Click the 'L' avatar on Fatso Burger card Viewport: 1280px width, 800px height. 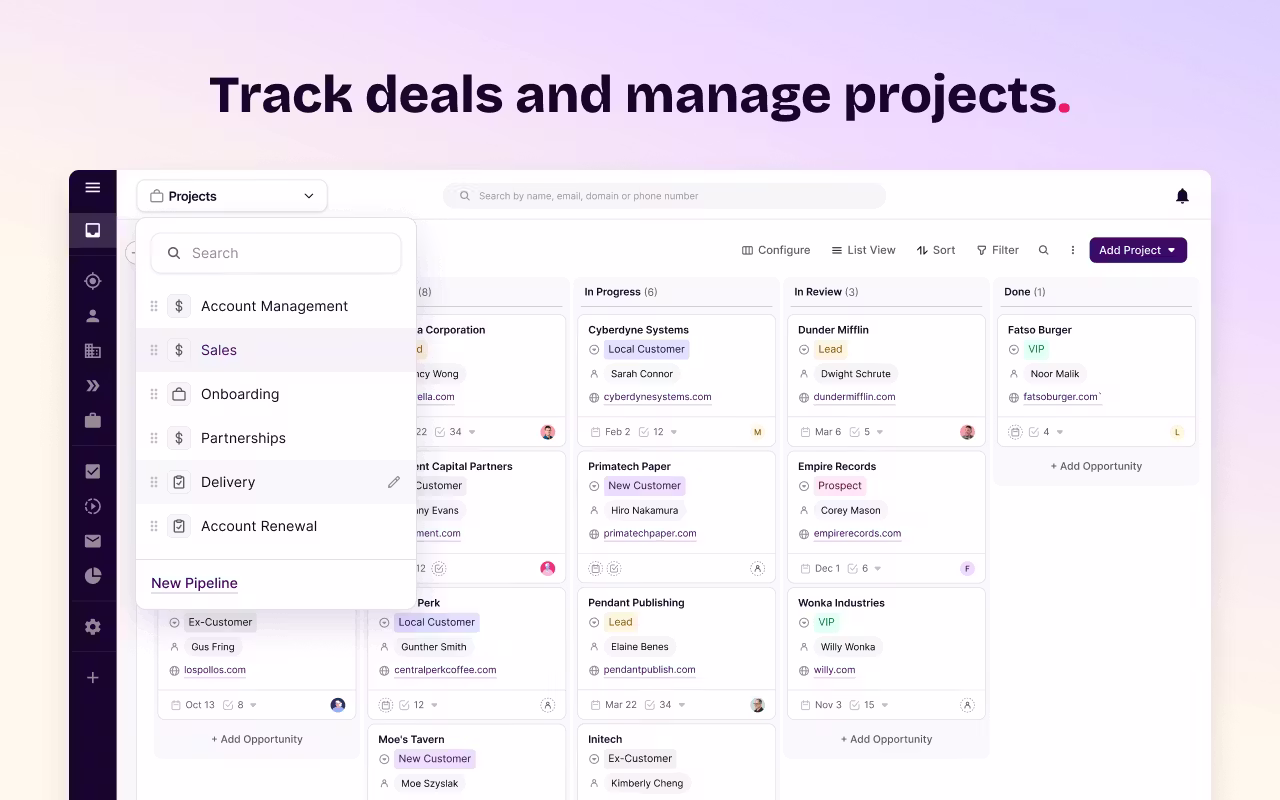[x=1178, y=432]
